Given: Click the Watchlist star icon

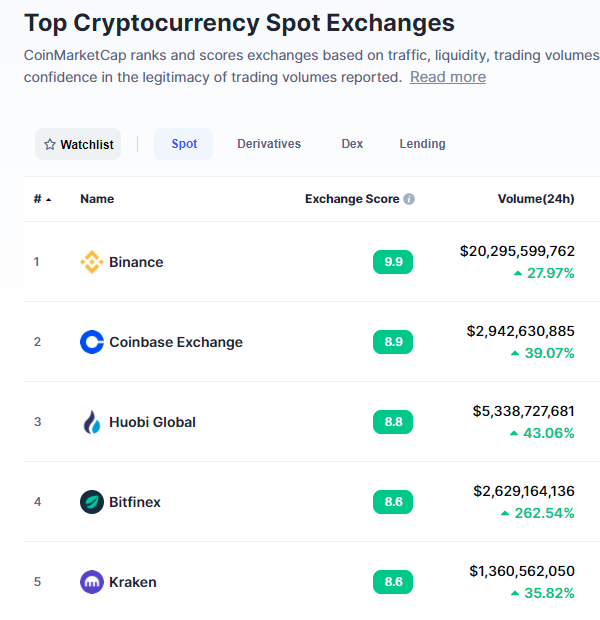Looking at the screenshot, I should point(50,144).
